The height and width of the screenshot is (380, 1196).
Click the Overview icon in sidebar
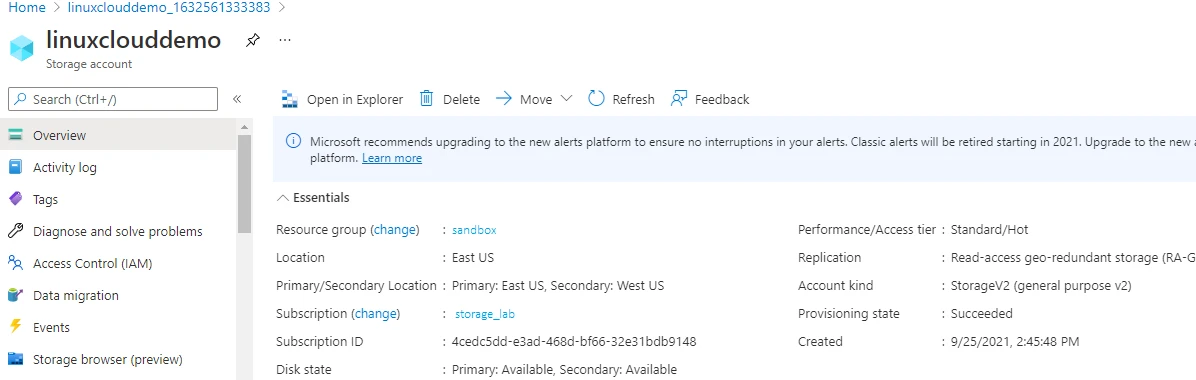(15, 135)
